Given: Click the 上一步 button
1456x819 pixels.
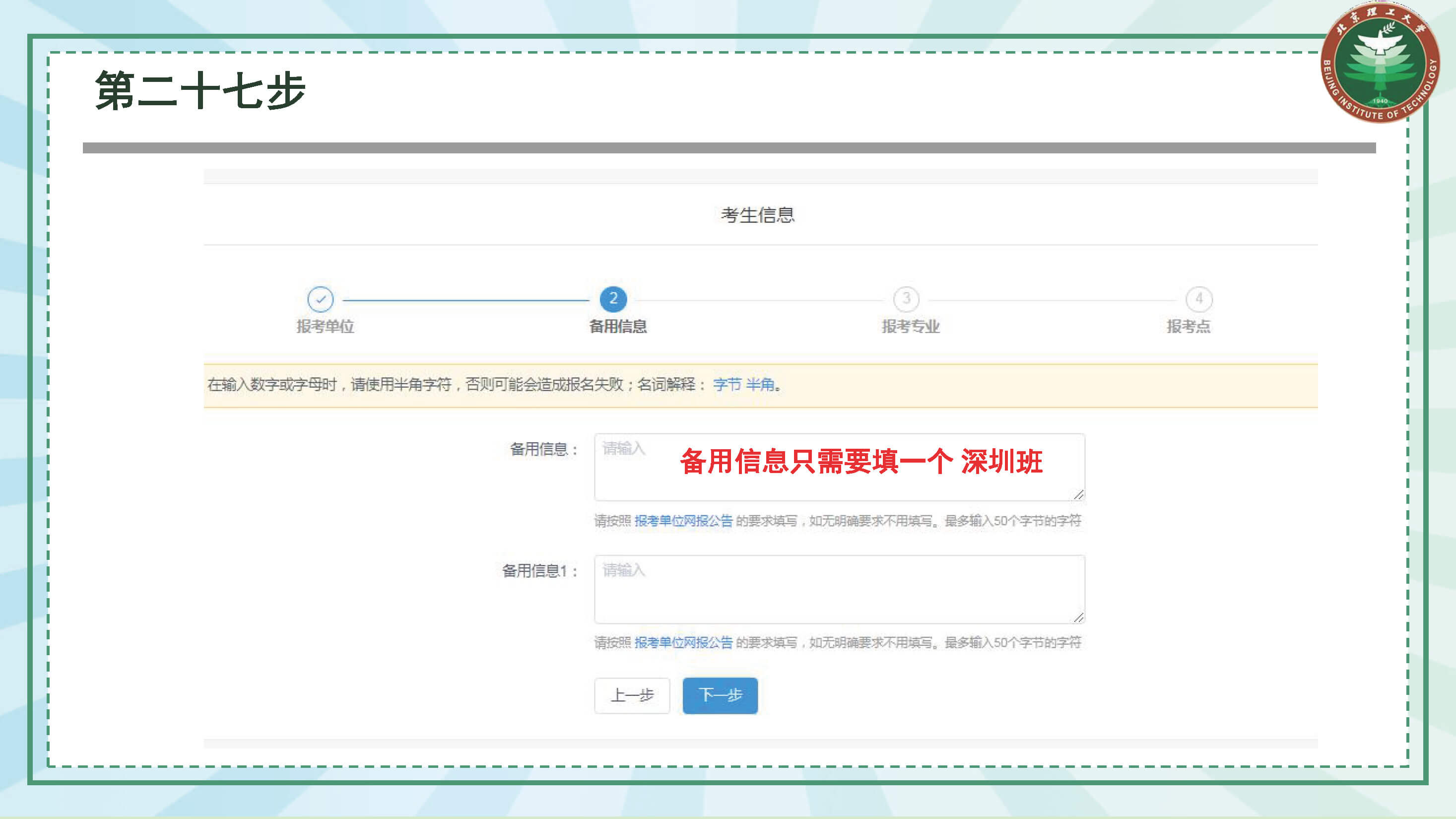Looking at the screenshot, I should tap(632, 695).
